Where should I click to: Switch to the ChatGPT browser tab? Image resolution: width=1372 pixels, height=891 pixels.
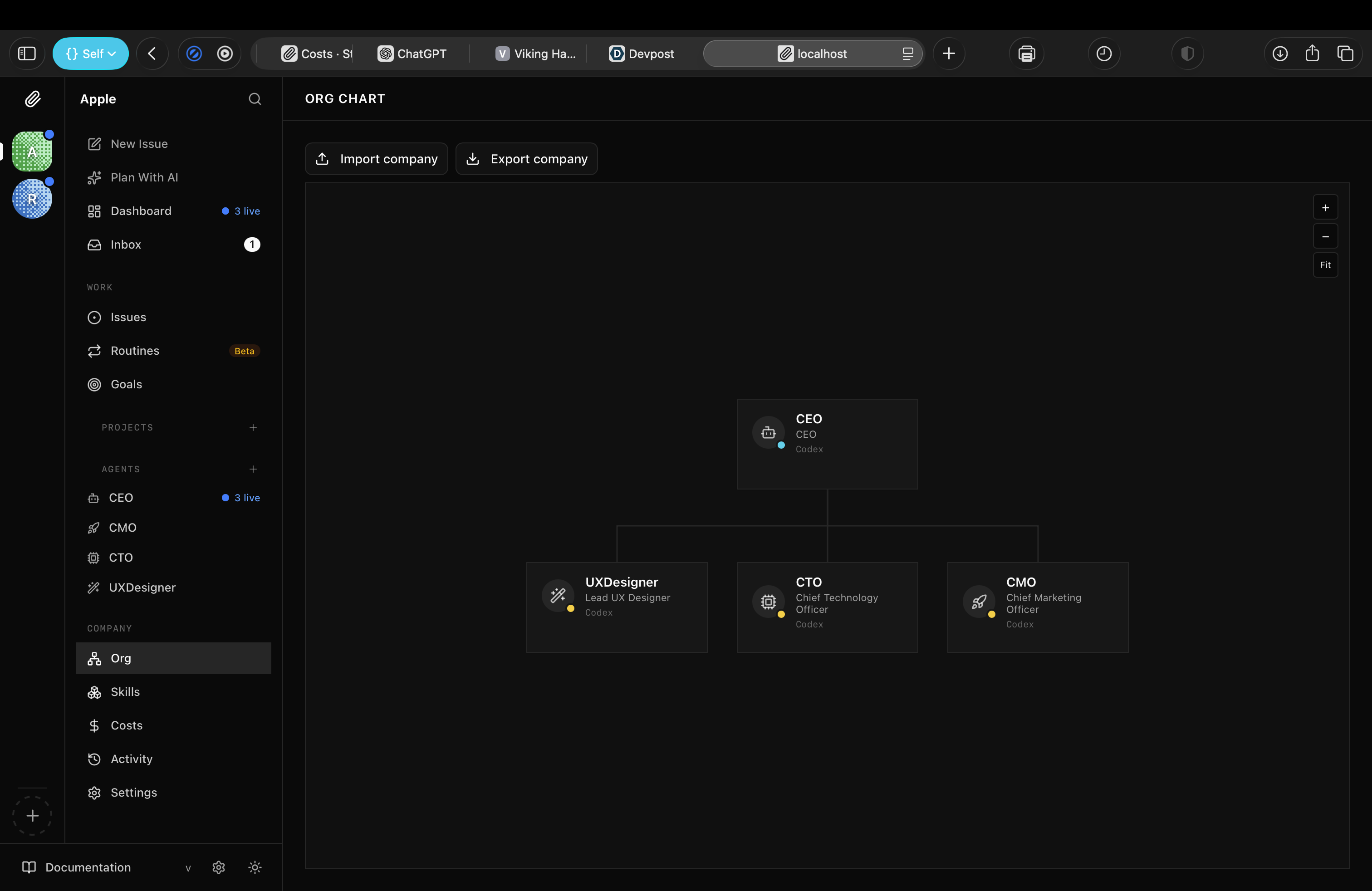tap(413, 54)
